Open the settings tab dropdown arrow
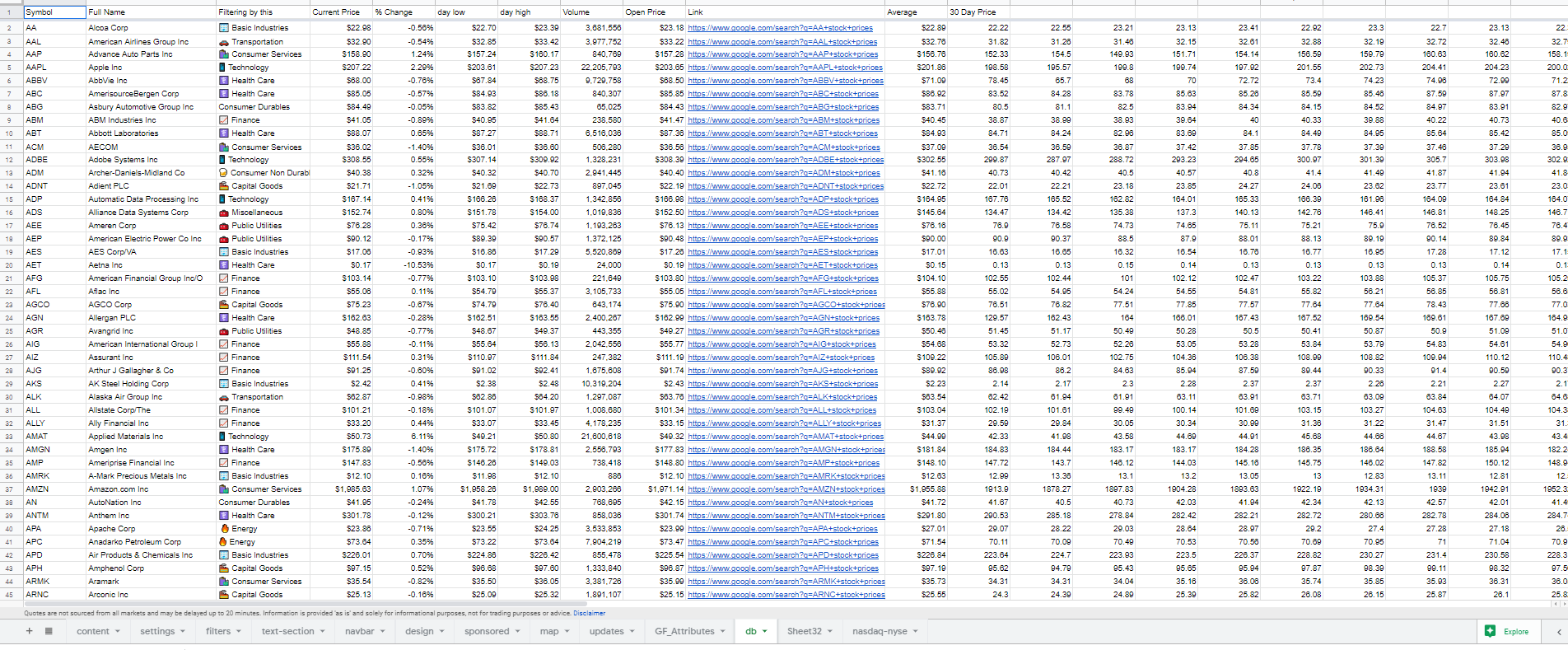The height and width of the screenshot is (650, 1568). click(183, 632)
